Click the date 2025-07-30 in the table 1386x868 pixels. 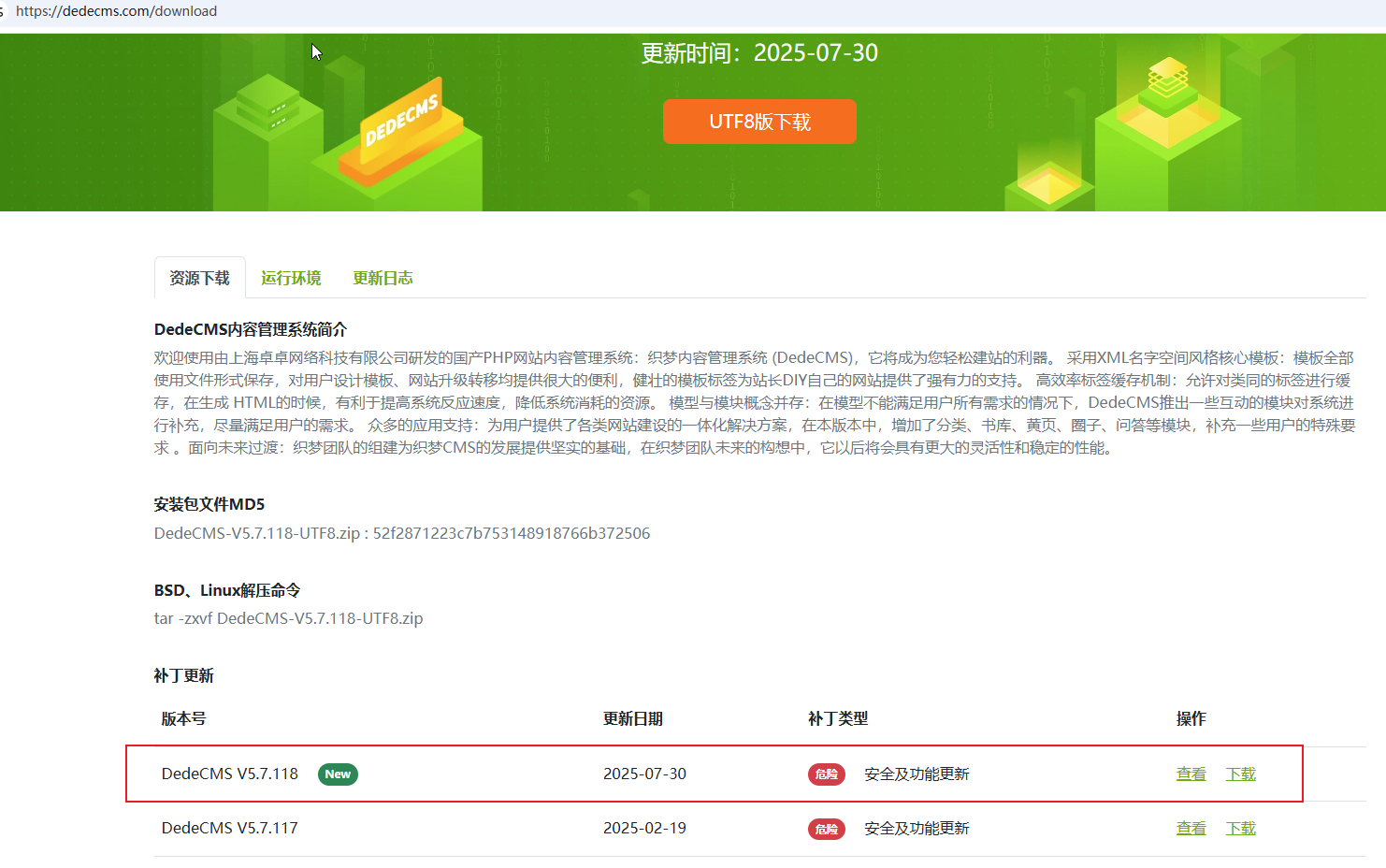tap(644, 774)
